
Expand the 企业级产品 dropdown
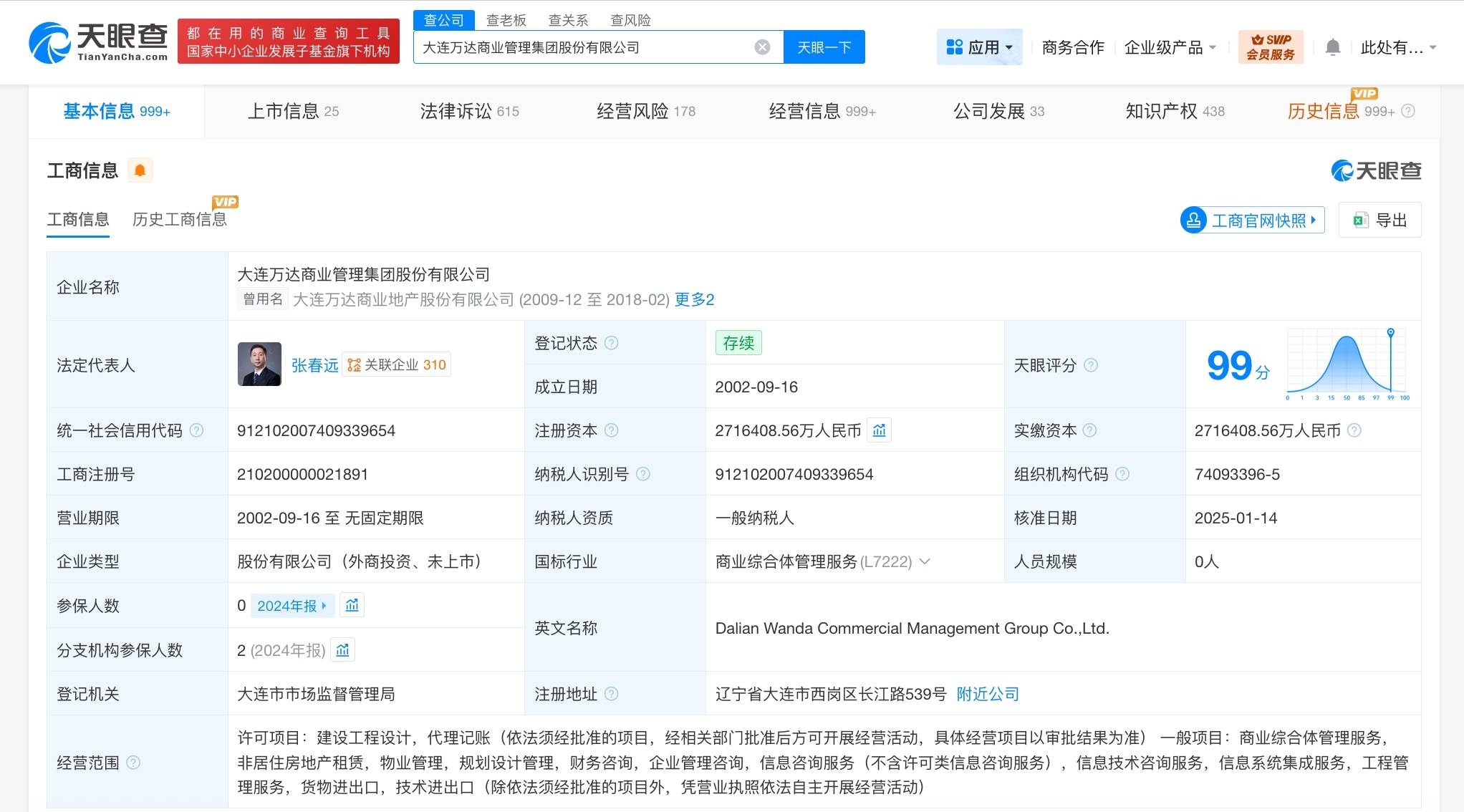coord(1170,46)
